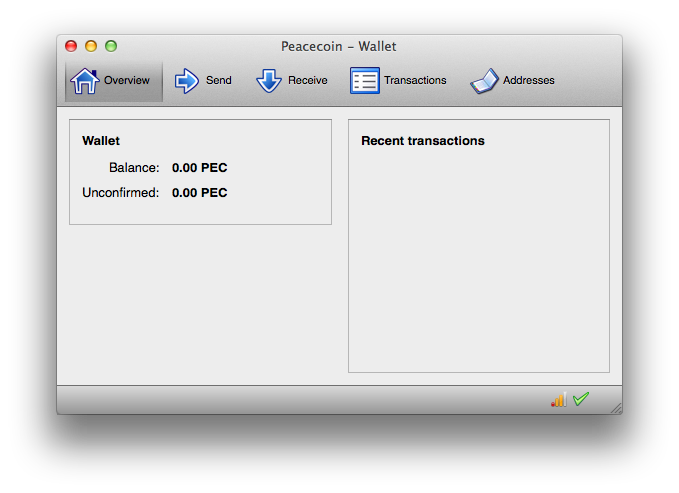Click the green sync checkmark icon
Screen dimensions: 679x493
tap(581, 399)
